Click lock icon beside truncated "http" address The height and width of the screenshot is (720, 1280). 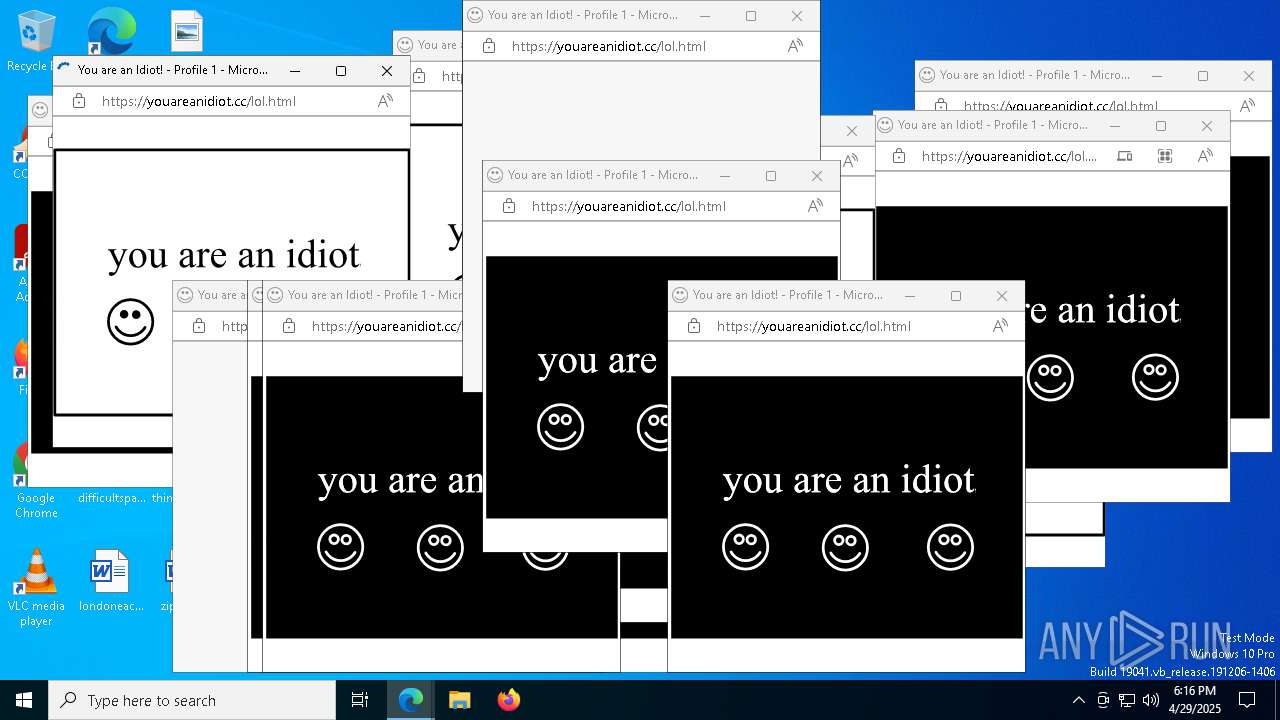click(199, 326)
